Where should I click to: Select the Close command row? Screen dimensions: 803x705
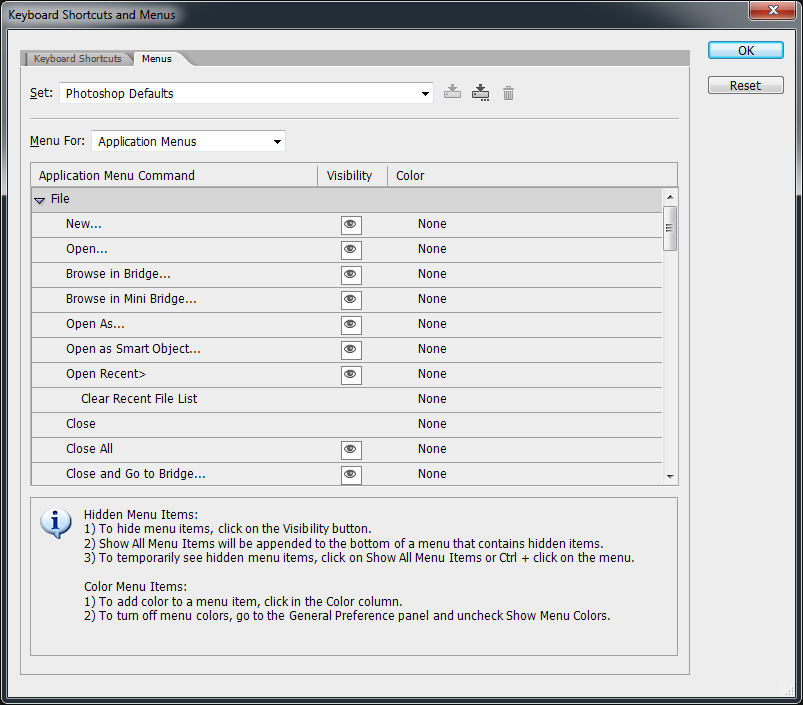347,425
